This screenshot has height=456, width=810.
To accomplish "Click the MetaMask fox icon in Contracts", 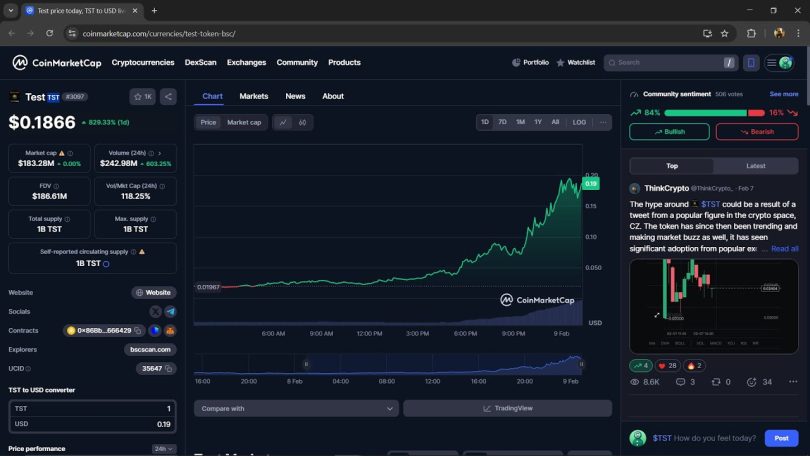I will (170, 331).
